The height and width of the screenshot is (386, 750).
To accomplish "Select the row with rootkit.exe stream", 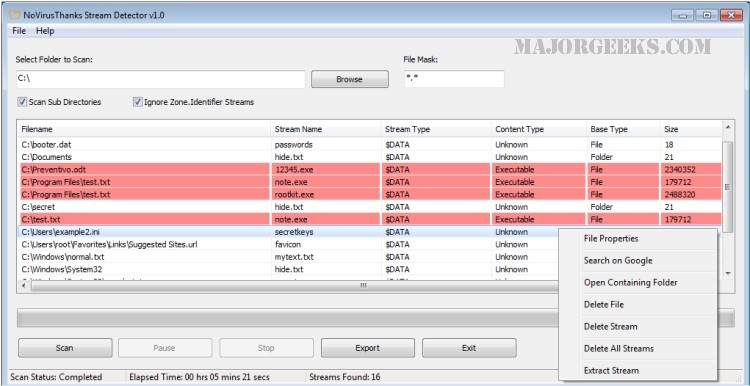I will (369, 194).
